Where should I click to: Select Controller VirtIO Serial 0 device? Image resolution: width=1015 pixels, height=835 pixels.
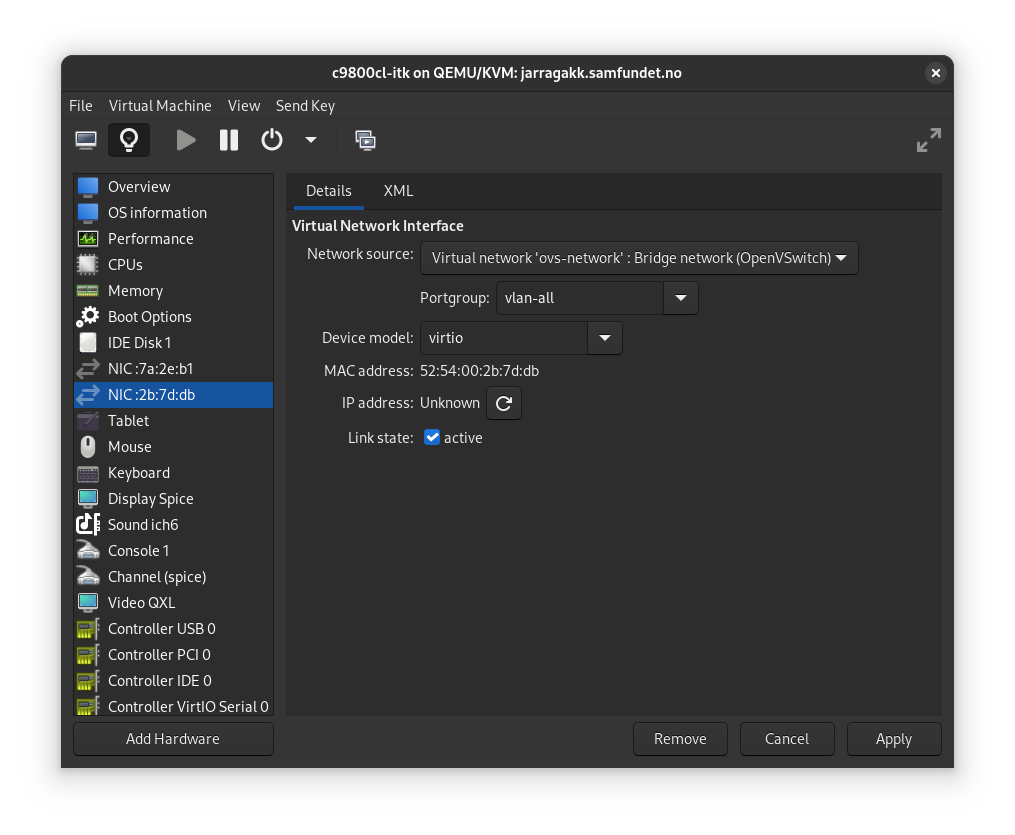[x=173, y=705]
